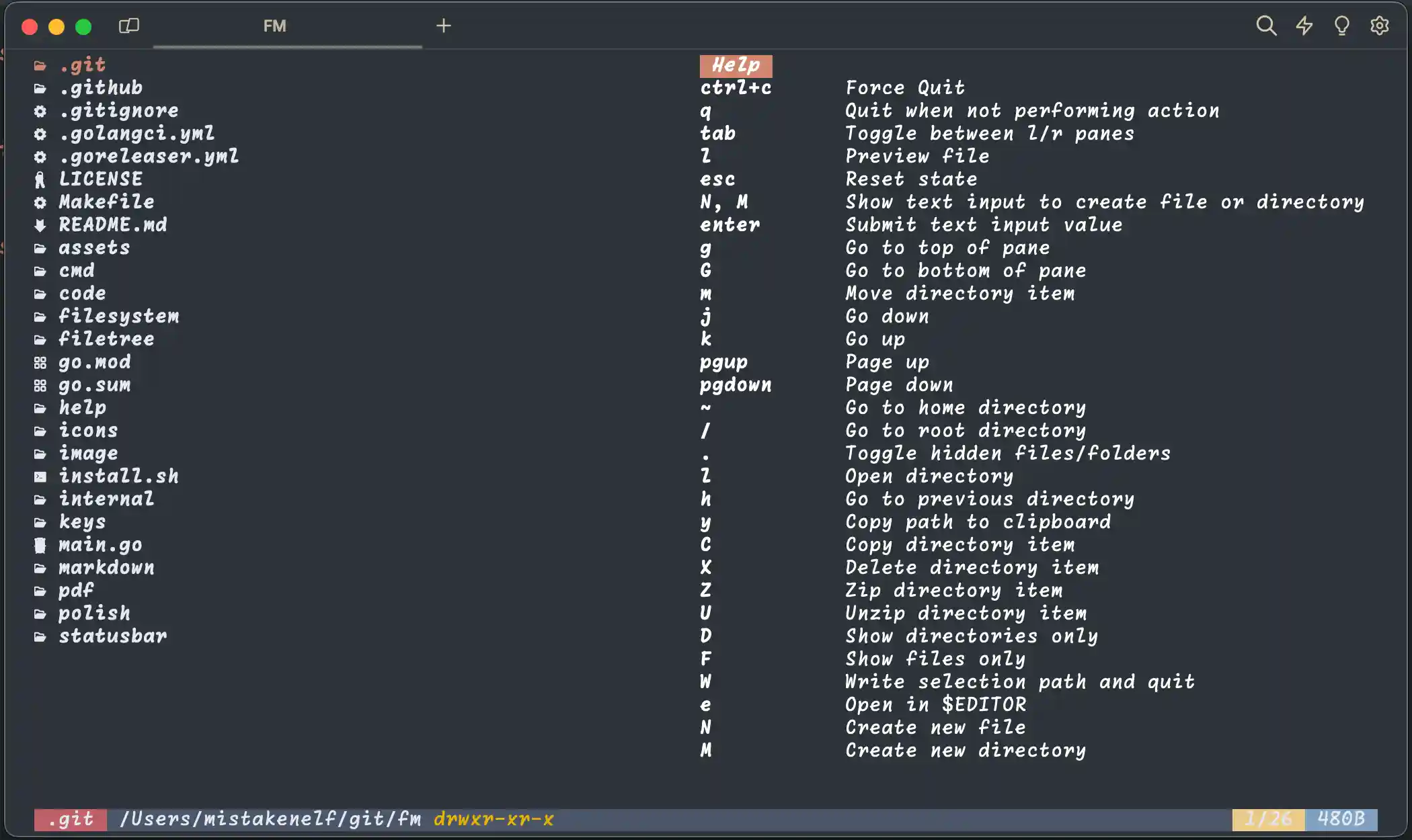
Task: Open the settings gear icon in title bar
Action: (1380, 26)
